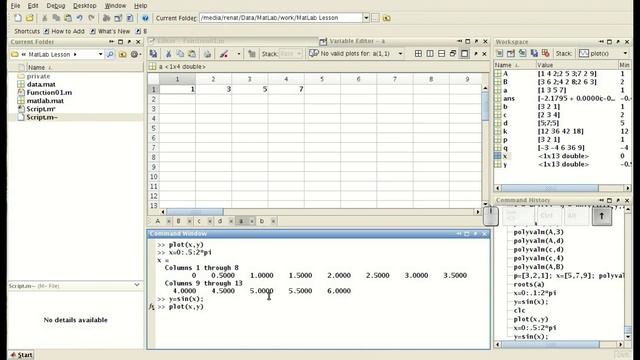Open the Edit menu
Image resolution: width=640 pixels, height=360 pixels.
33,6
